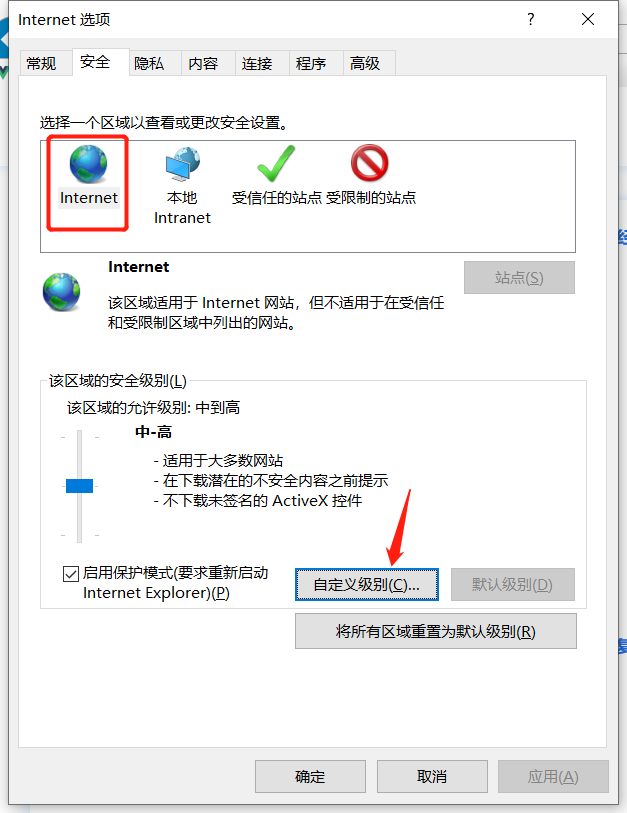Image resolution: width=627 pixels, height=813 pixels.
Task: Confirm with the 确定 button
Action: click(310, 776)
